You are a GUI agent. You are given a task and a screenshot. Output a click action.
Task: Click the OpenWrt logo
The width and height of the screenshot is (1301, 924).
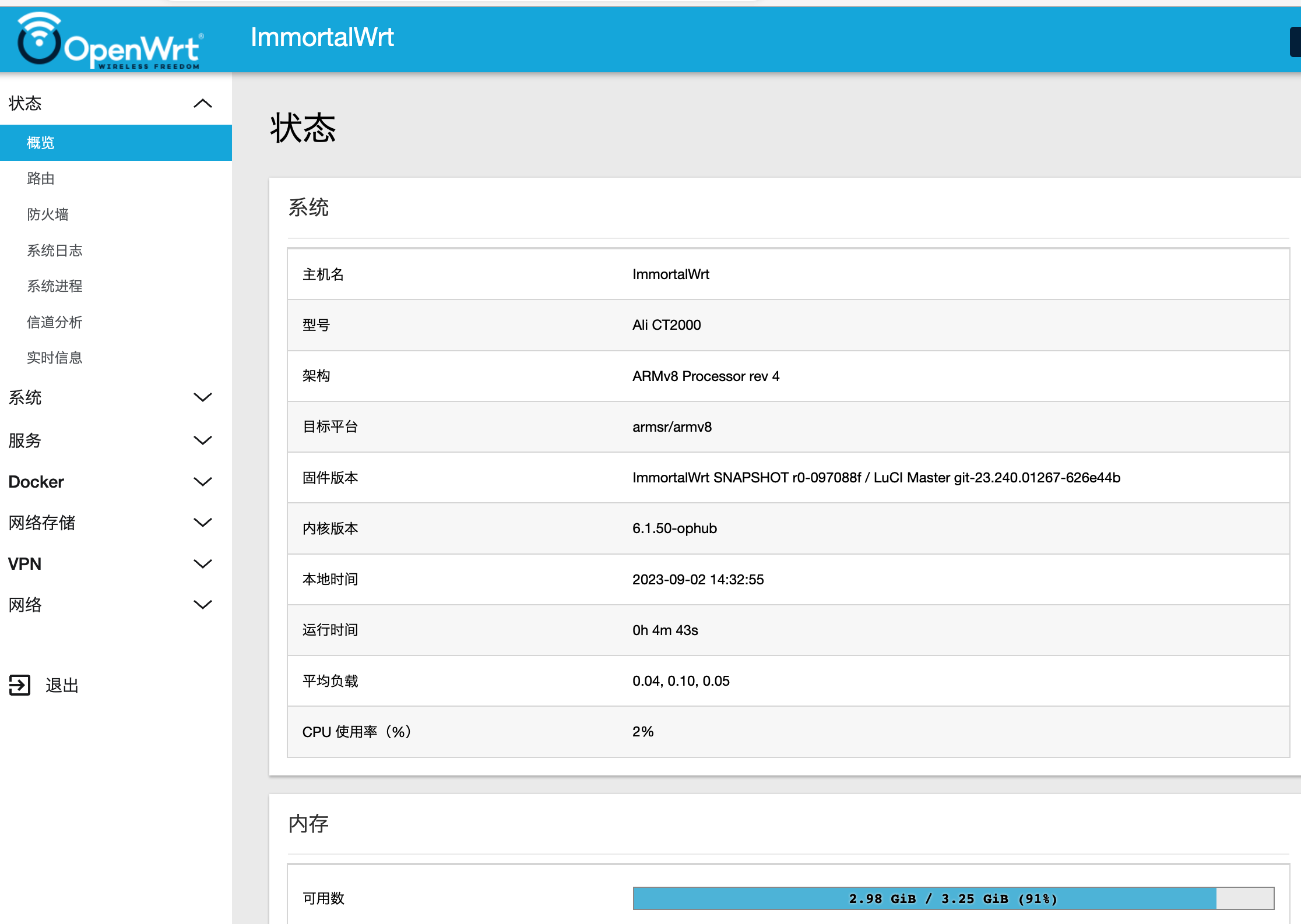[x=110, y=40]
